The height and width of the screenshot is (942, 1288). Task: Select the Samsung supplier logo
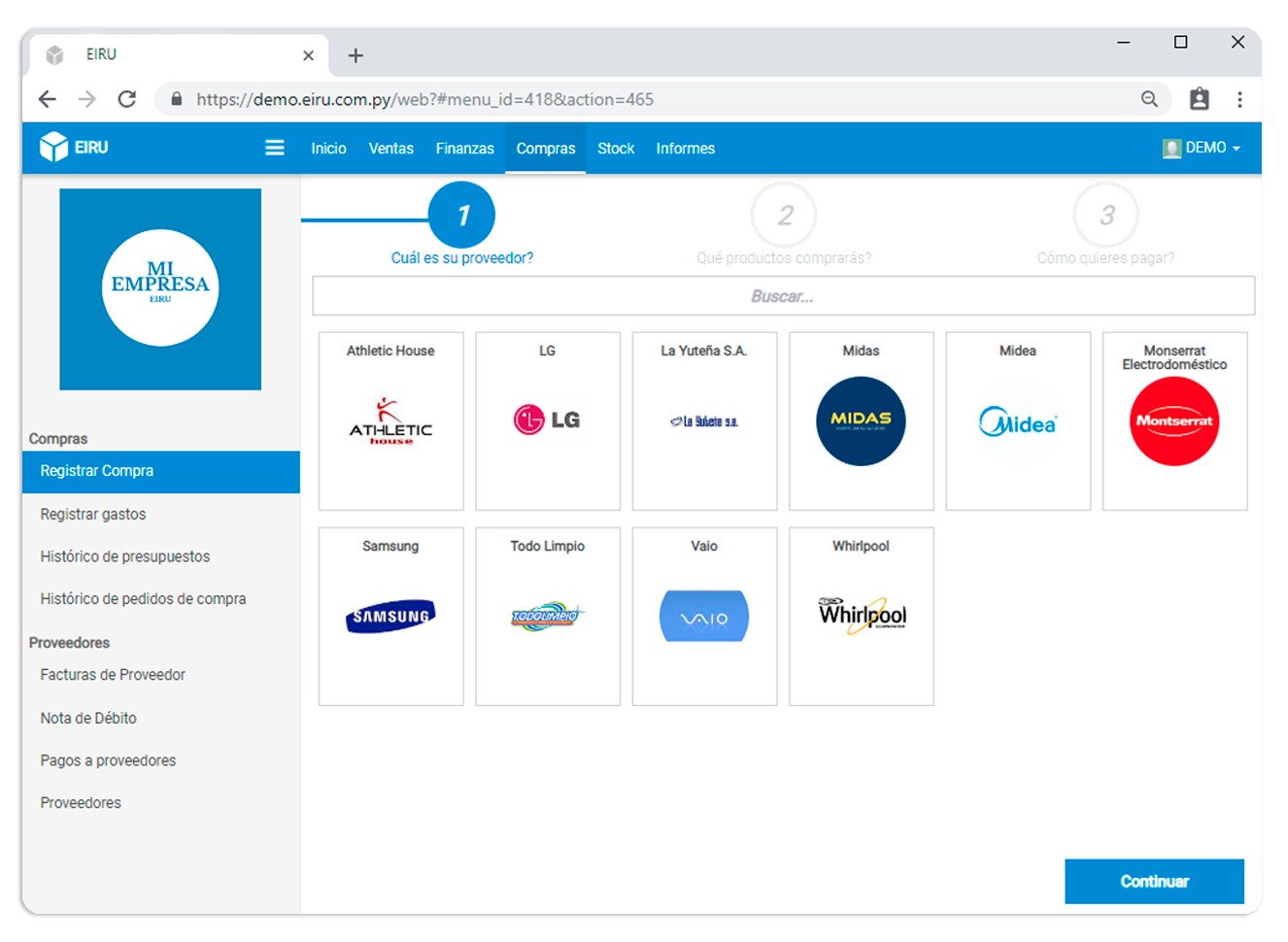[390, 616]
